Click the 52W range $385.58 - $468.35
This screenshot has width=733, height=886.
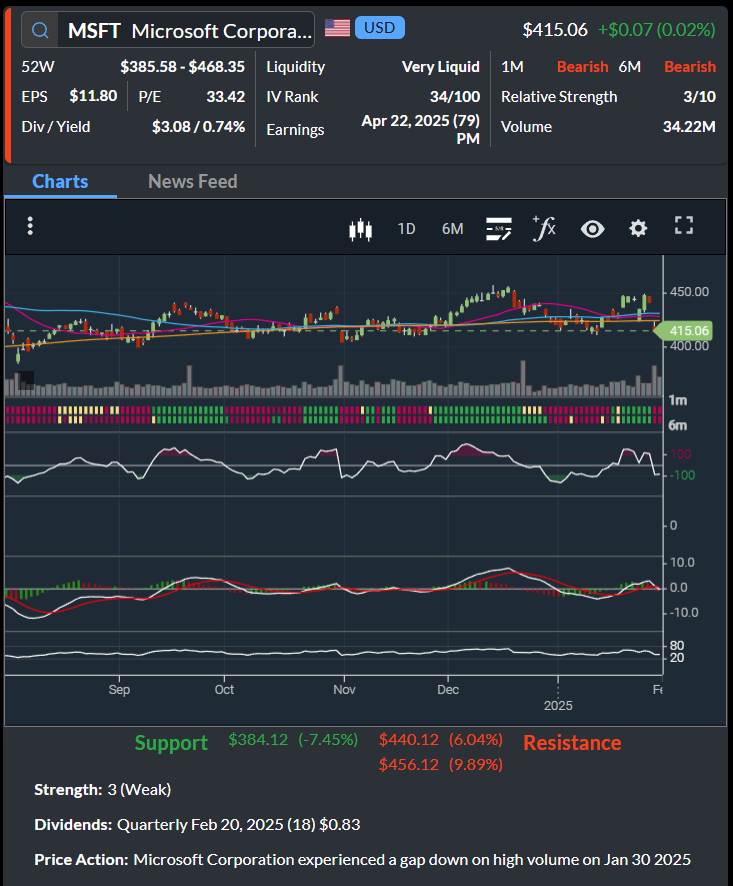[x=183, y=67]
